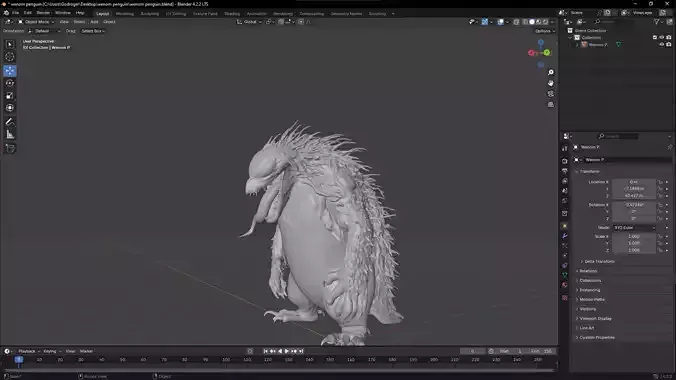Disable Wenom P in renders camera icon
This screenshot has width=676, height=380.
tap(669, 44)
